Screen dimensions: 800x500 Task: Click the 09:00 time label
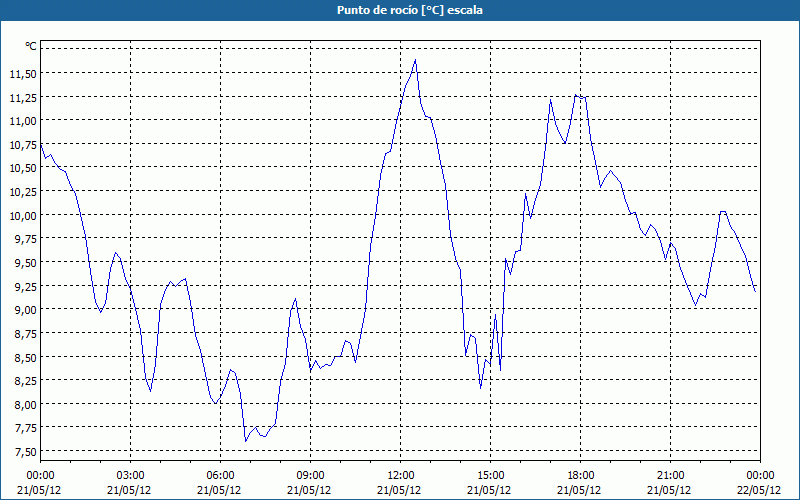310,475
